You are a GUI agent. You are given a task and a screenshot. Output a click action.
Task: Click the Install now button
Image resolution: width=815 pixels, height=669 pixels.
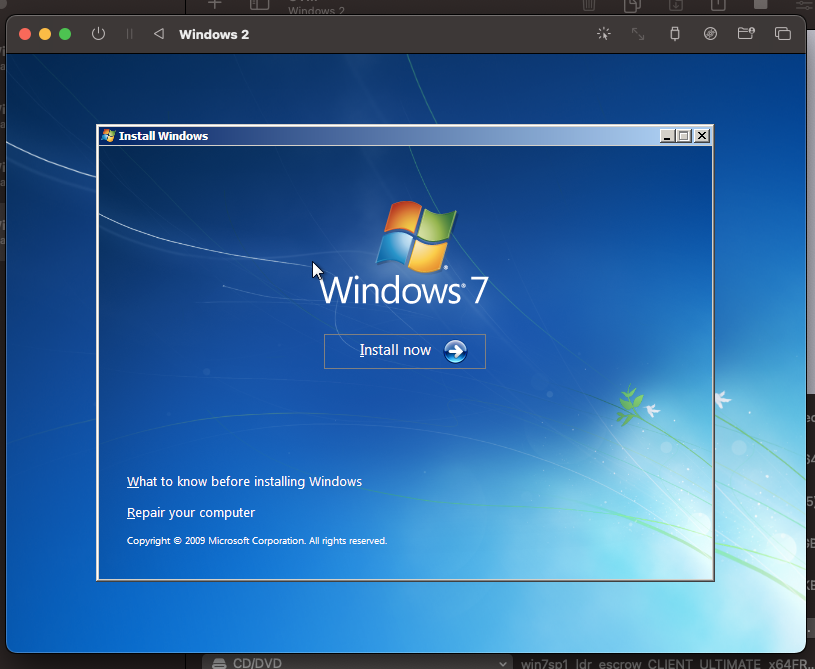point(404,351)
